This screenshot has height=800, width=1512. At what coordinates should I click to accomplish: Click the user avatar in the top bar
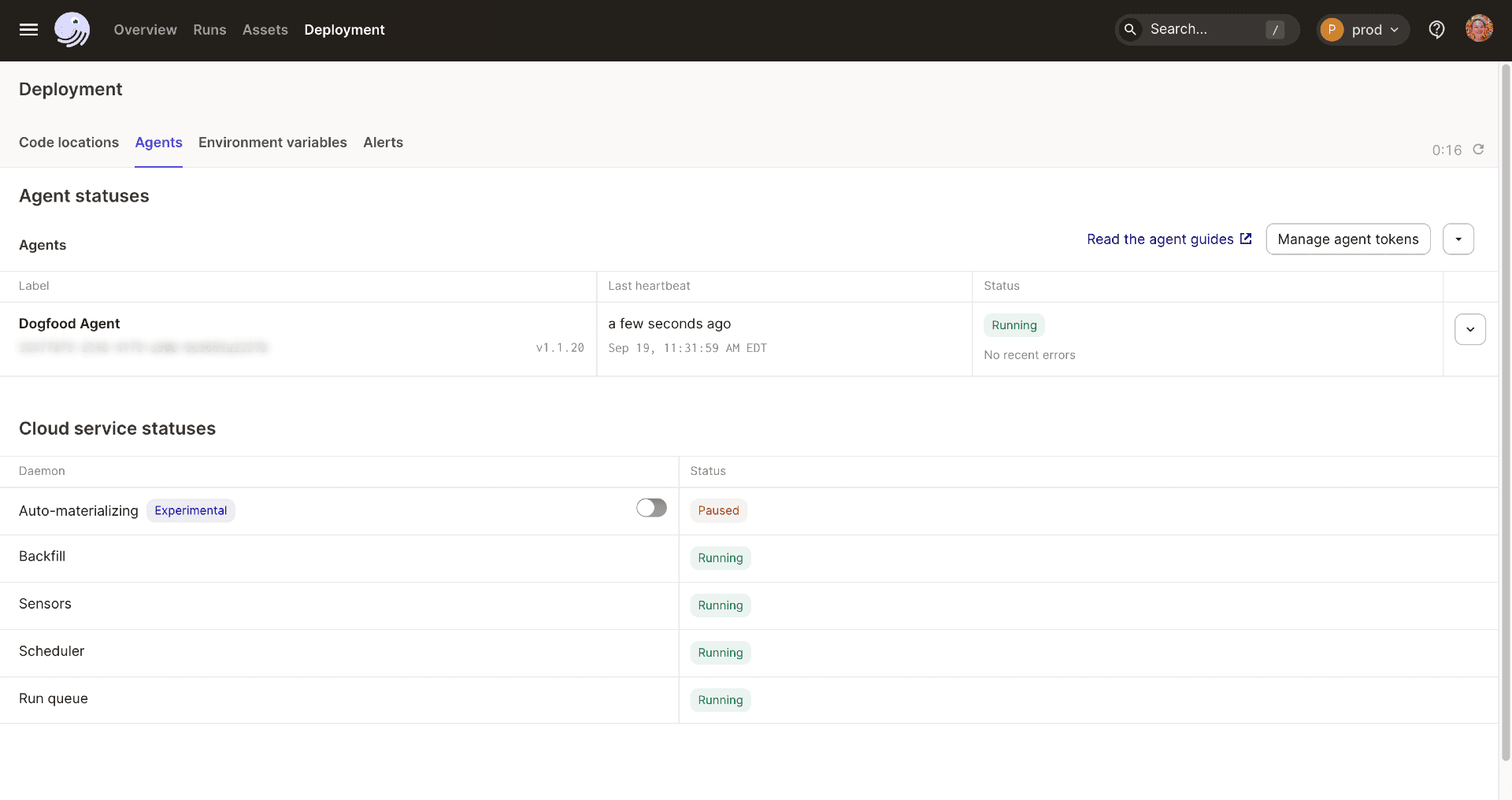click(x=1480, y=29)
